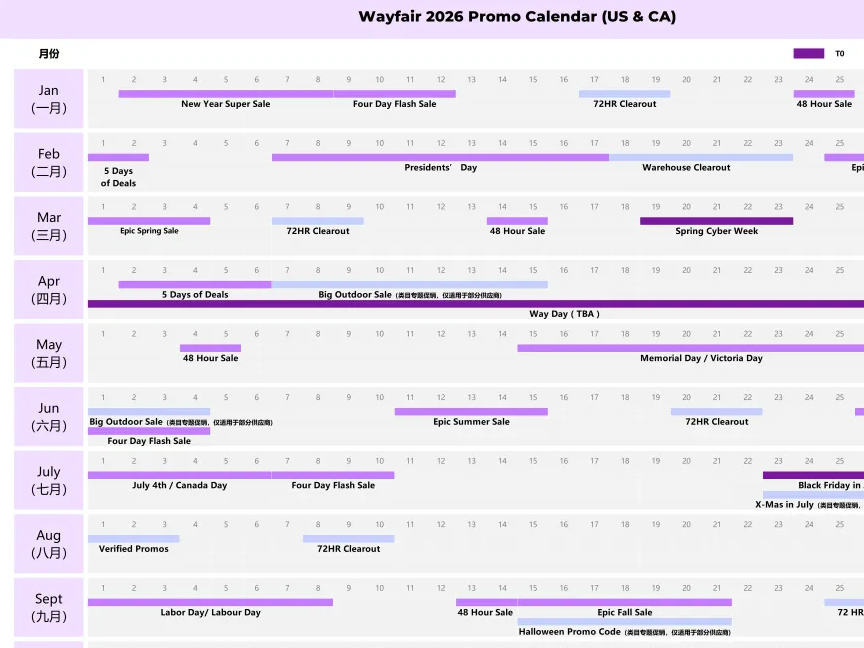Click the Spring Cyber Week bar
The height and width of the screenshot is (648, 864).
(x=716, y=221)
